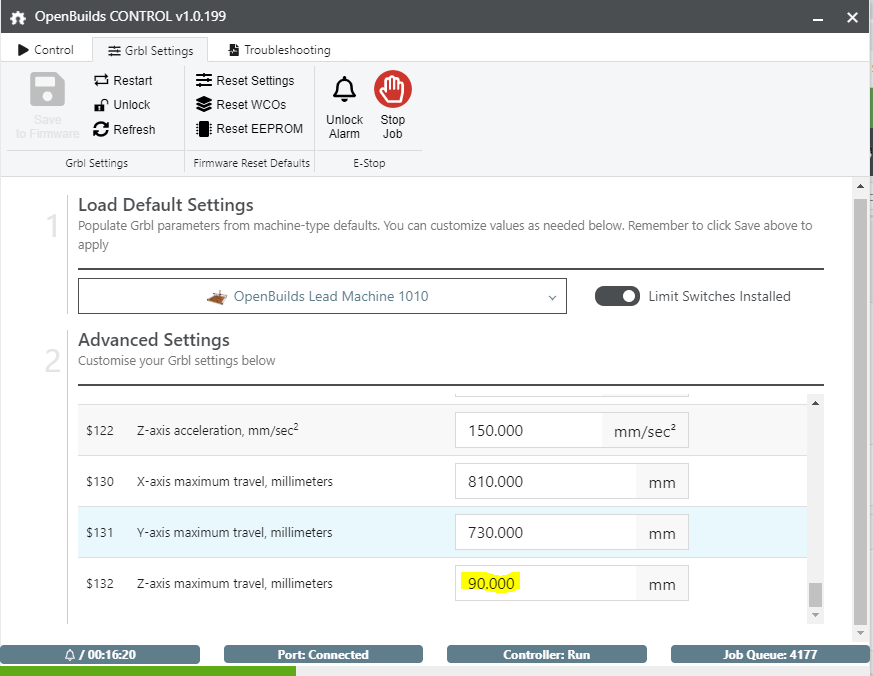Click the Refresh settings icon

pos(101,129)
